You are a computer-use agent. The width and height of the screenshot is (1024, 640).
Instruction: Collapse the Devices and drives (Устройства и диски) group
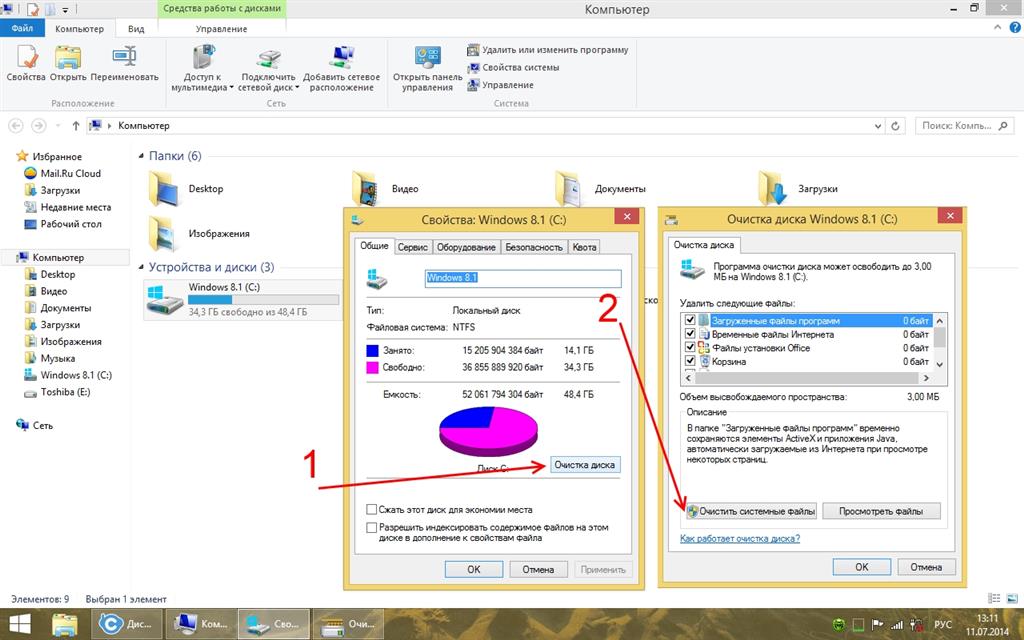point(141,267)
